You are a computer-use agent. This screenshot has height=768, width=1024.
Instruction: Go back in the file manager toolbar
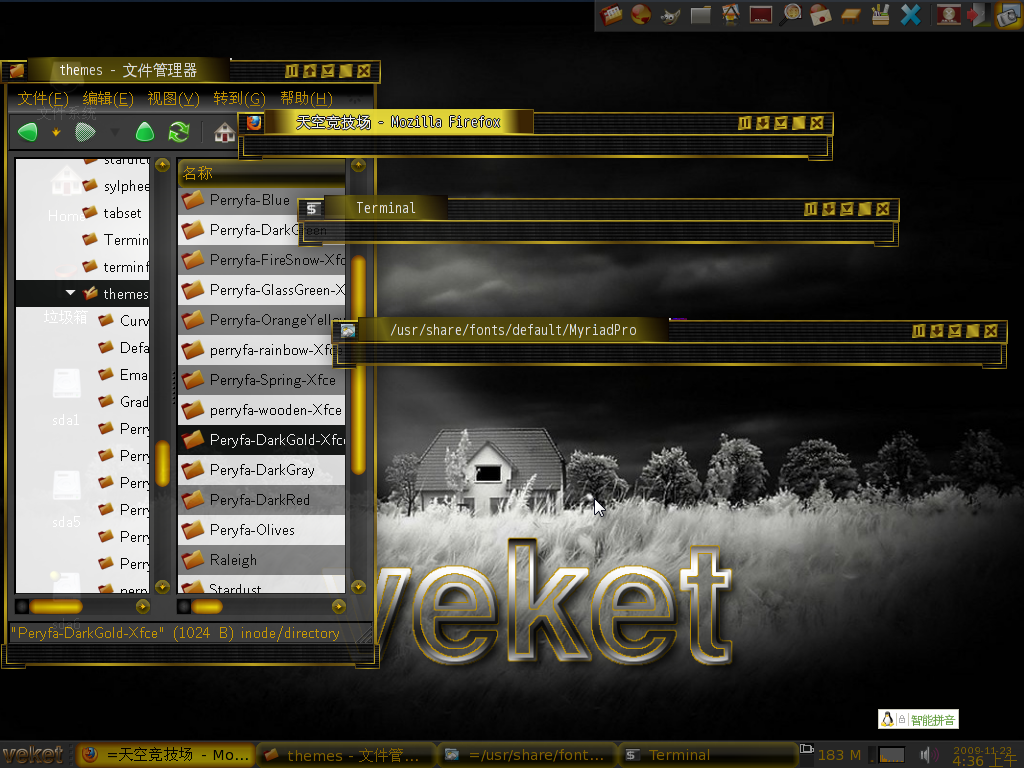[x=27, y=133]
